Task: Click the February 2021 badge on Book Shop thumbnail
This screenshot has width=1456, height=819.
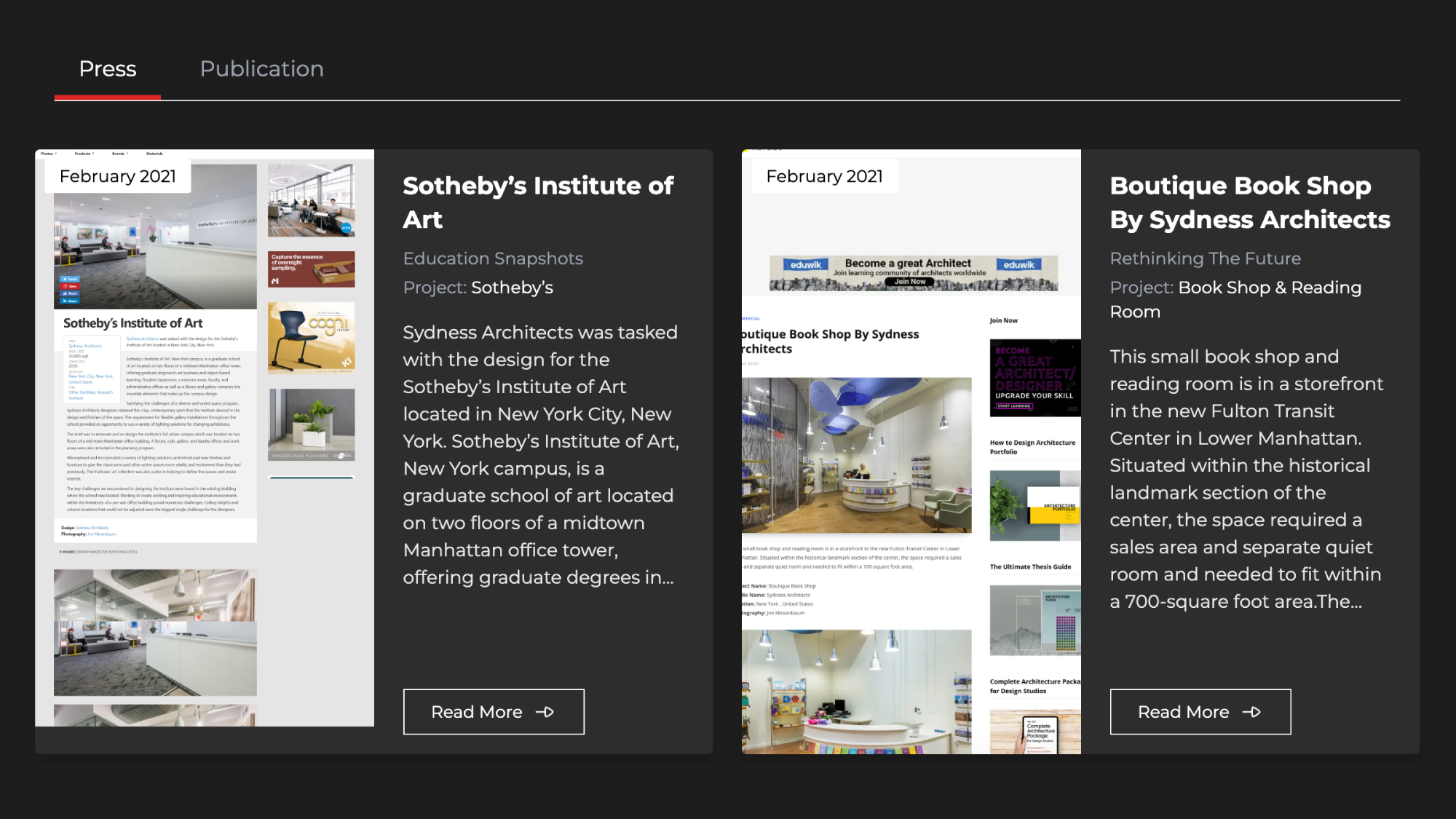Action: (x=824, y=177)
